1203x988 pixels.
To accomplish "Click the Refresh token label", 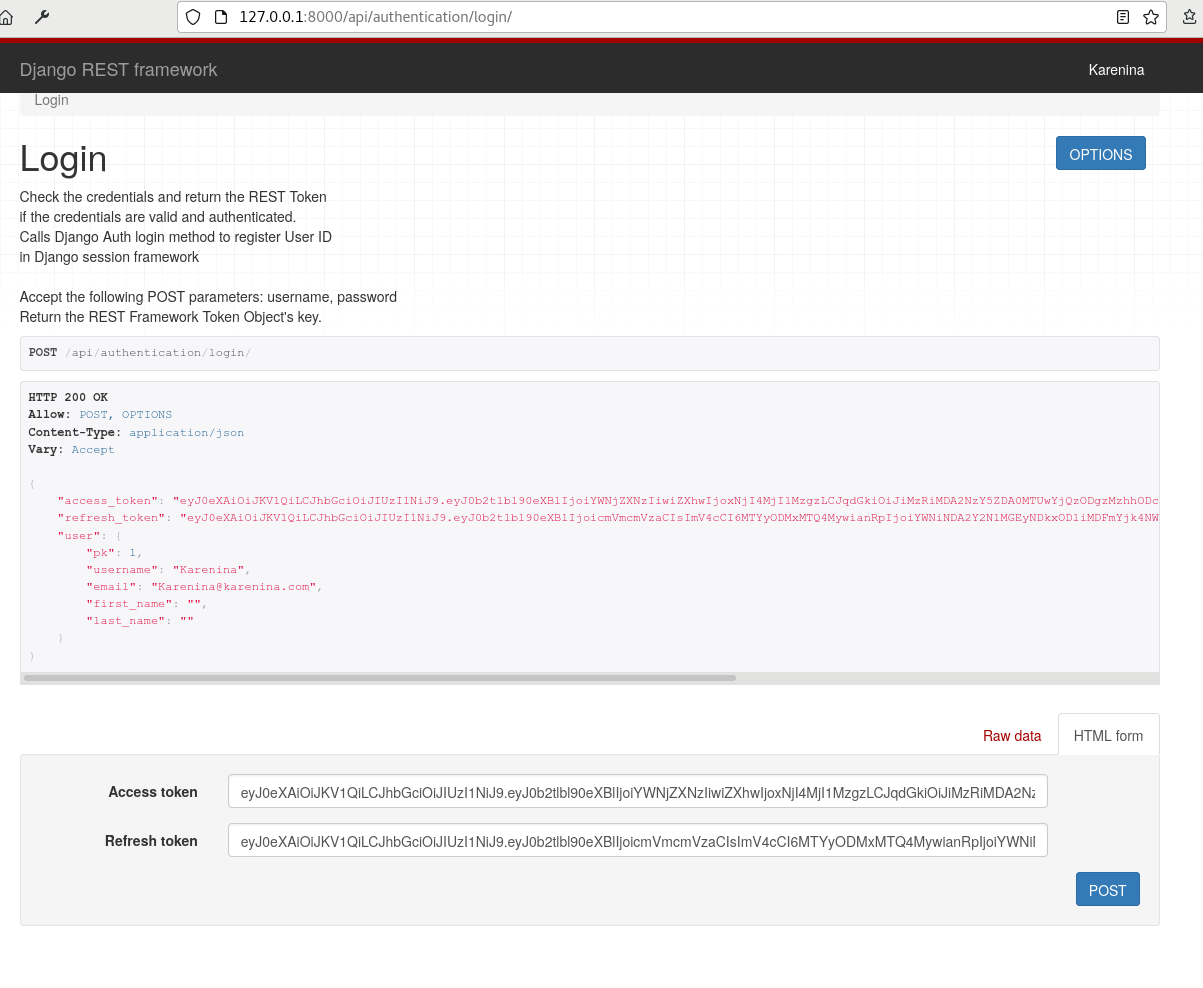I will coord(151,841).
